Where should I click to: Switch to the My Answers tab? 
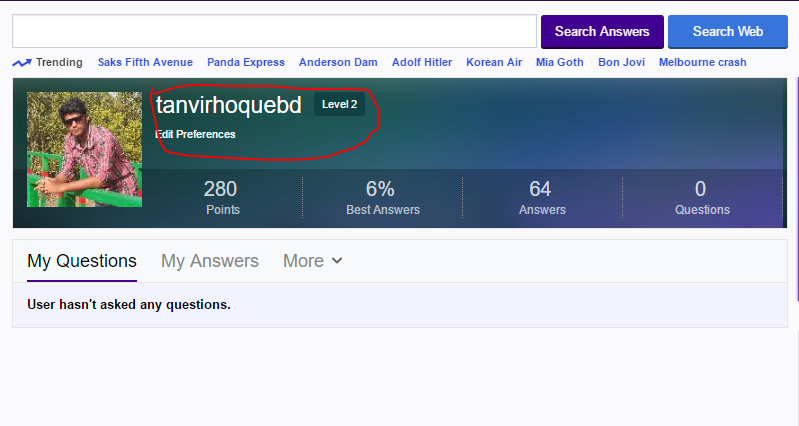click(x=210, y=261)
